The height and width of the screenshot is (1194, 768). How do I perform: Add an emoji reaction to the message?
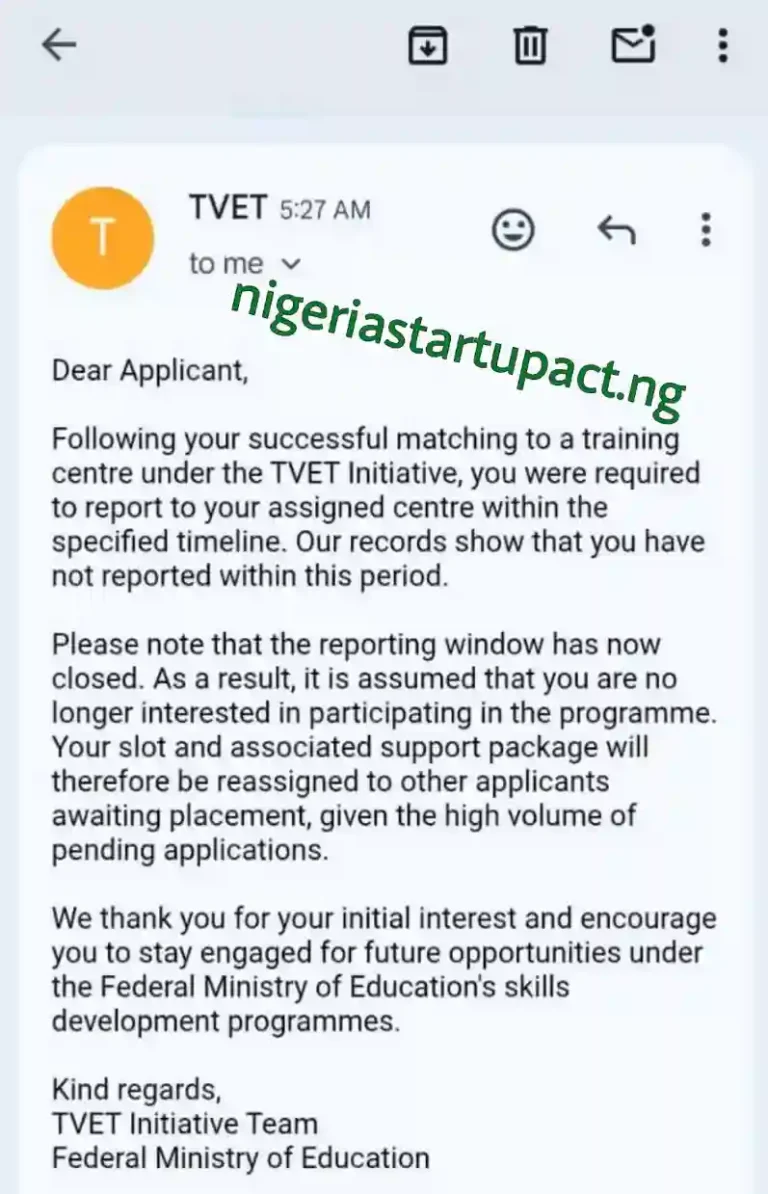[x=514, y=230]
